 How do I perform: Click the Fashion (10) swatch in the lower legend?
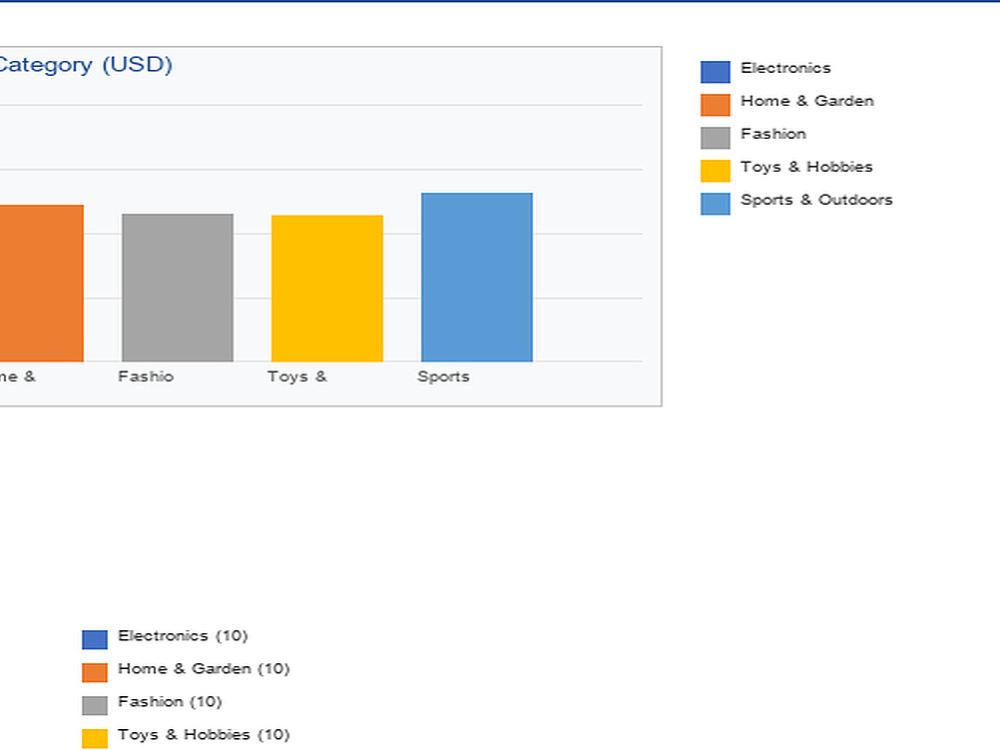tap(94, 705)
